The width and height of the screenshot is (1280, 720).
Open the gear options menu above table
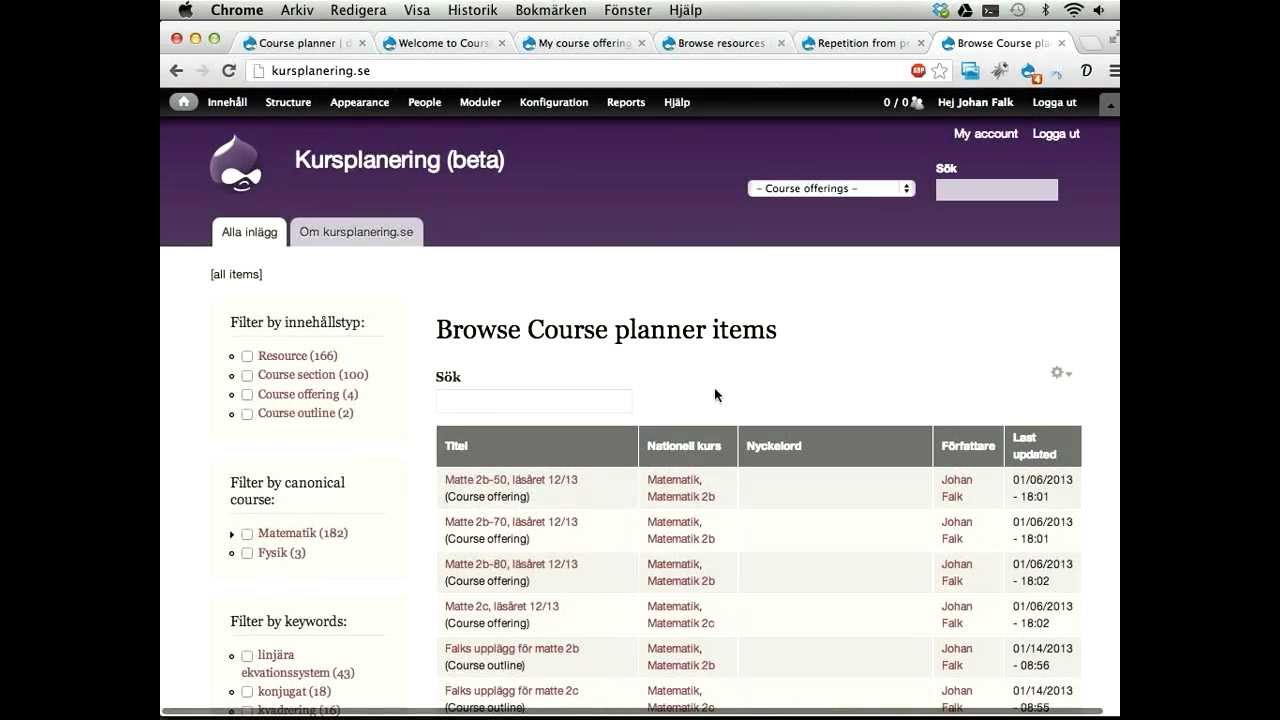pos(1061,373)
